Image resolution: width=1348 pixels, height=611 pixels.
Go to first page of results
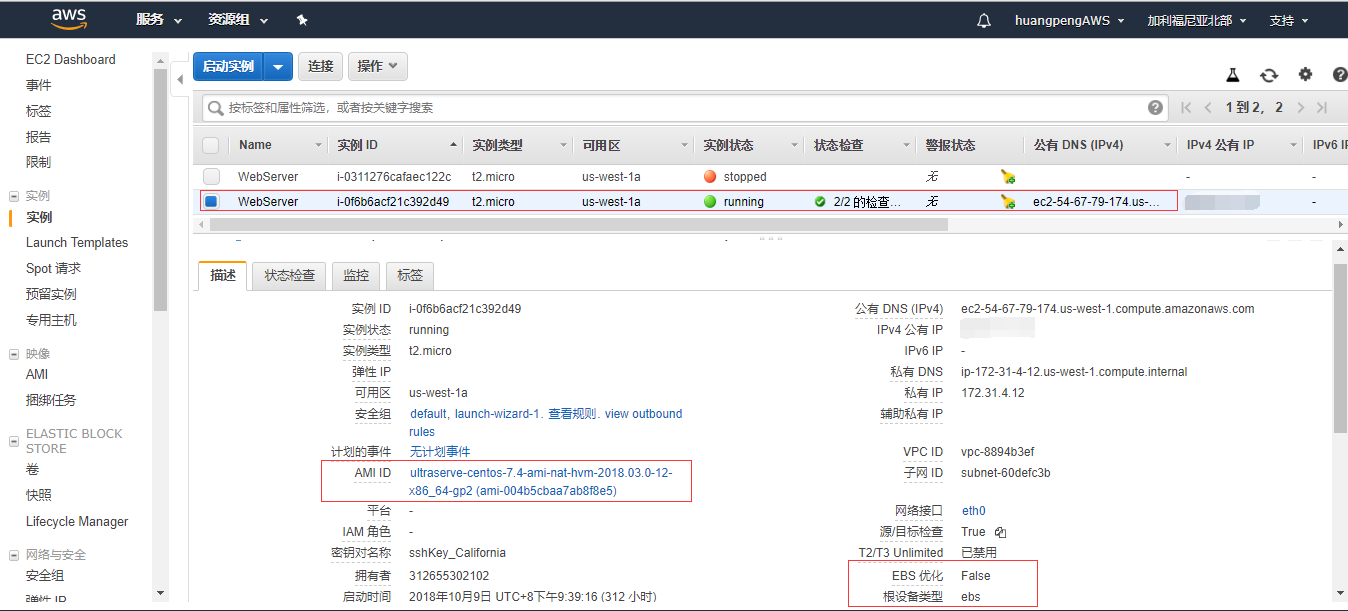[x=1186, y=108]
